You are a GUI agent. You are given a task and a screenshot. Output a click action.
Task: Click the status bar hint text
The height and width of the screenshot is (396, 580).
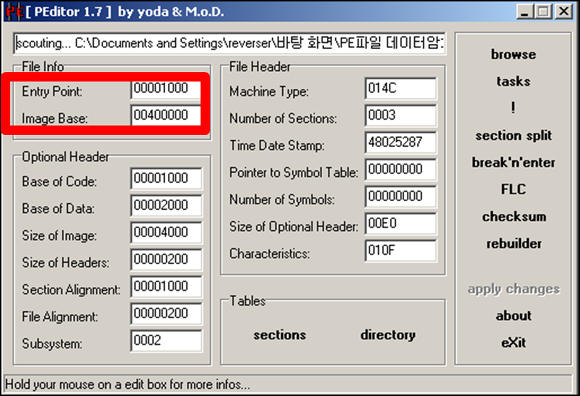click(128, 385)
